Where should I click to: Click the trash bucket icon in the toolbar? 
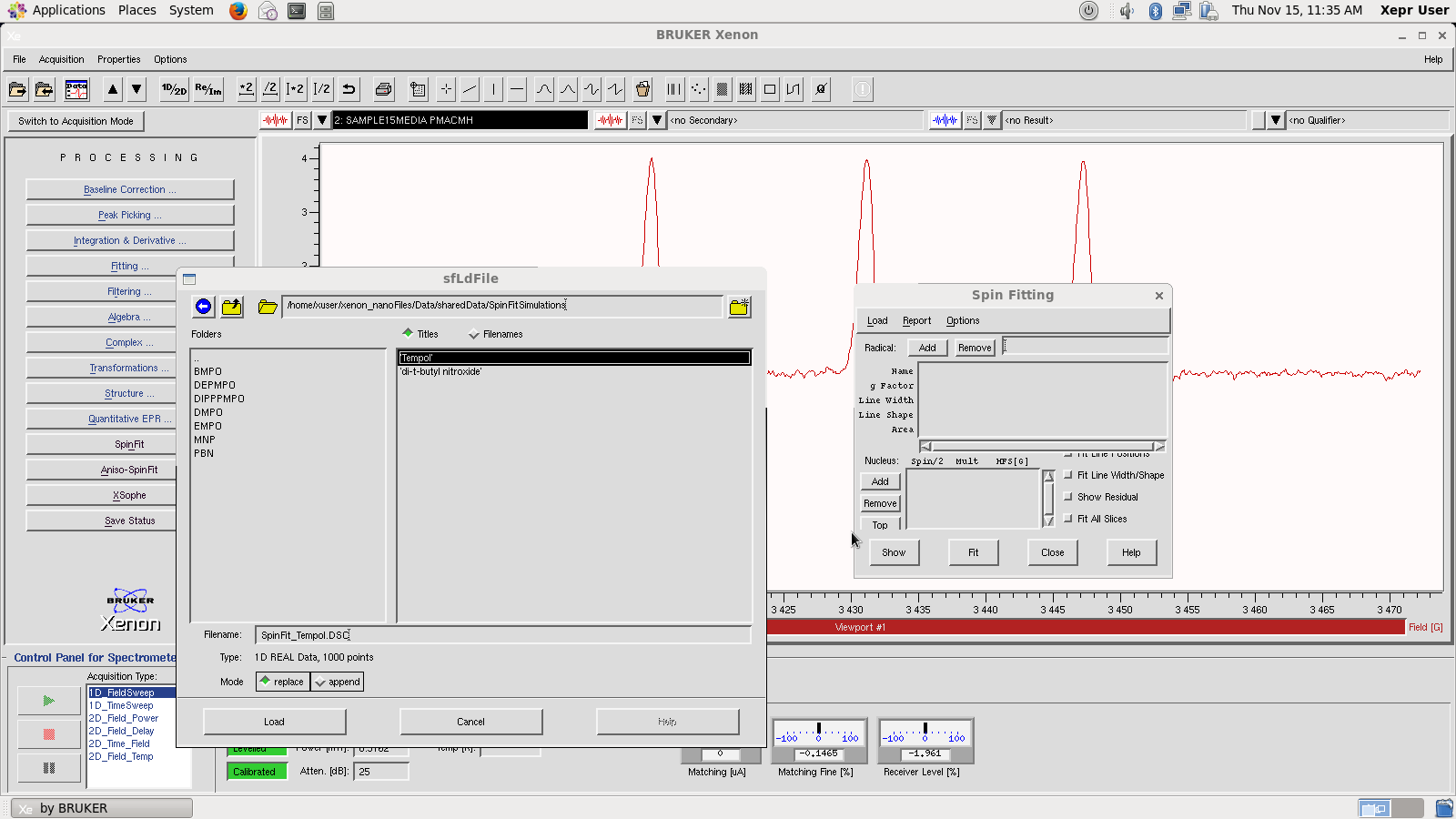click(x=642, y=89)
